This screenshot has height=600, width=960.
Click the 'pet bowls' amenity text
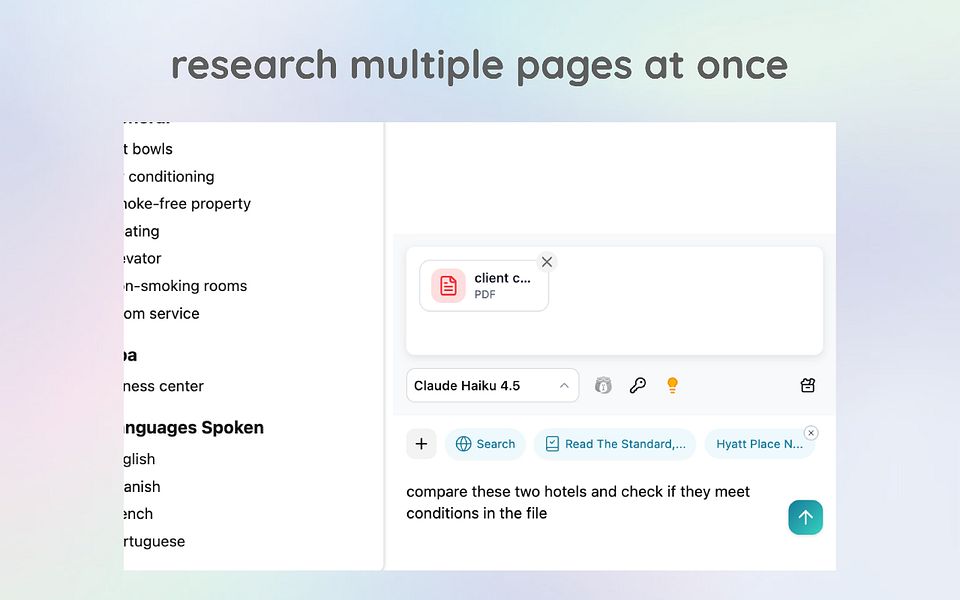pyautogui.click(x=148, y=149)
